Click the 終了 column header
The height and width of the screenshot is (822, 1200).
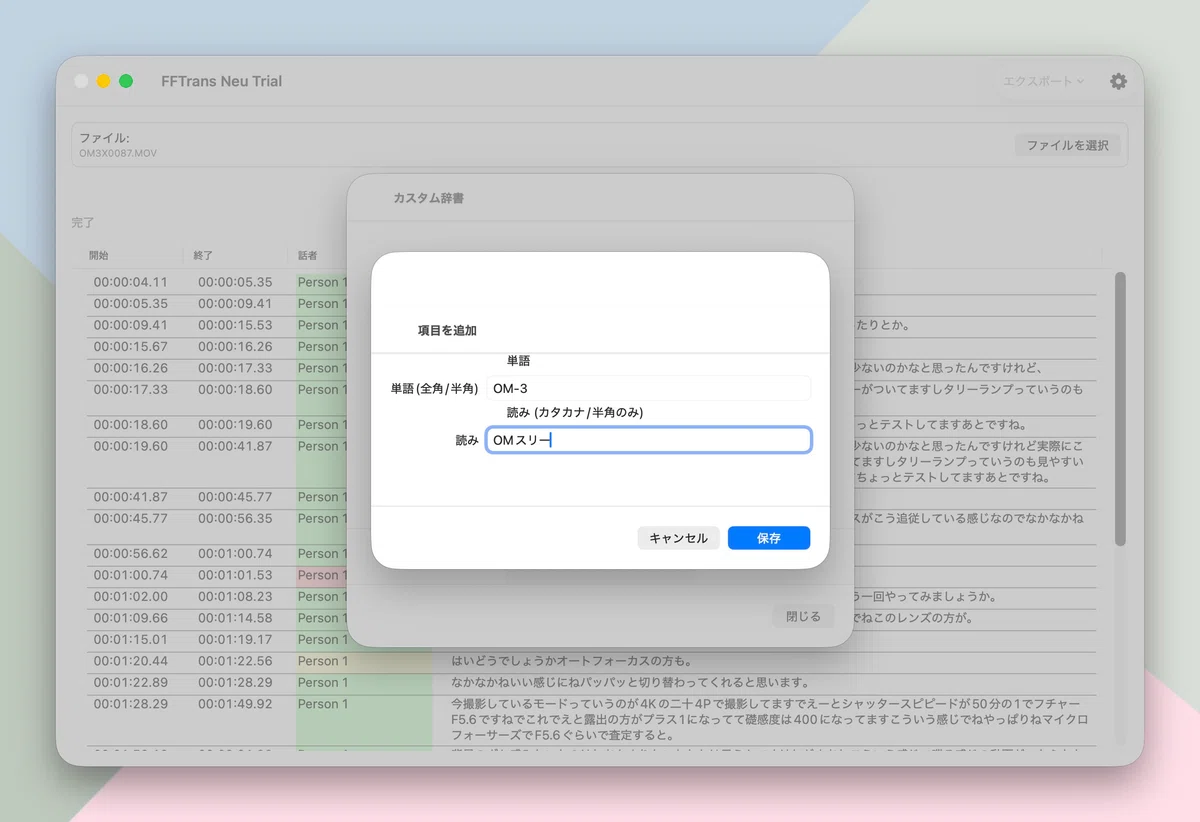click(x=203, y=256)
